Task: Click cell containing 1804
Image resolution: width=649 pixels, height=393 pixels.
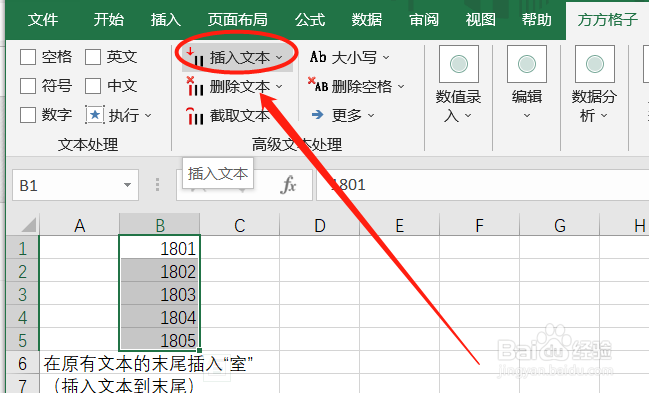Action: (x=160, y=317)
